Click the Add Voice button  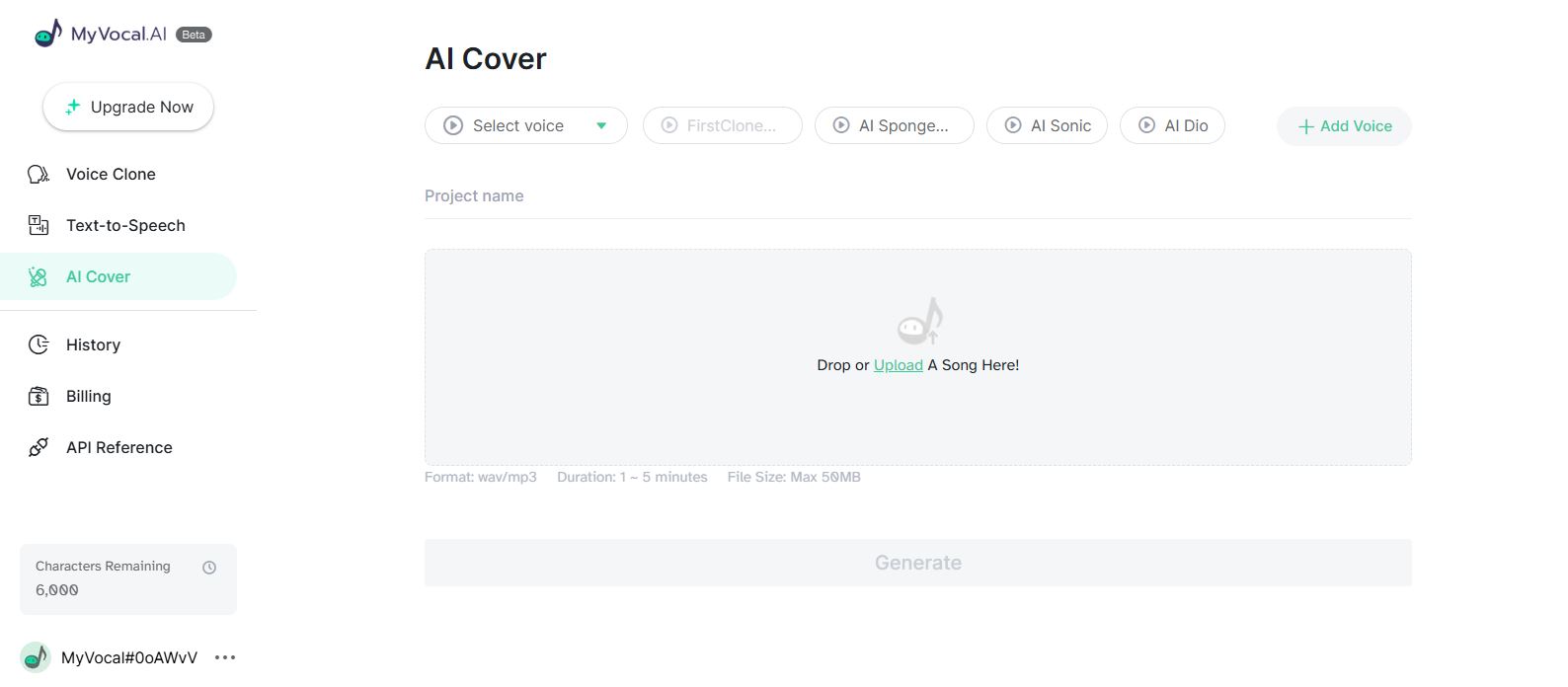(1344, 126)
